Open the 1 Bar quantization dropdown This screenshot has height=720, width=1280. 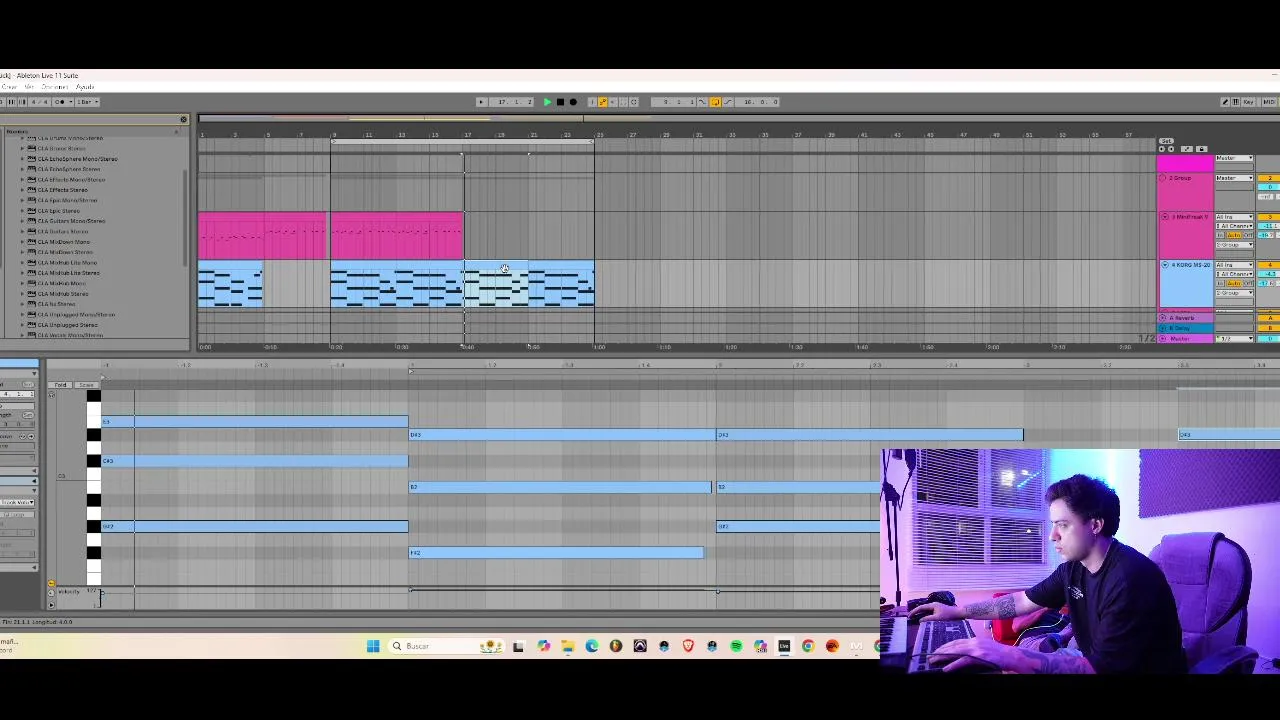pyautogui.click(x=87, y=102)
